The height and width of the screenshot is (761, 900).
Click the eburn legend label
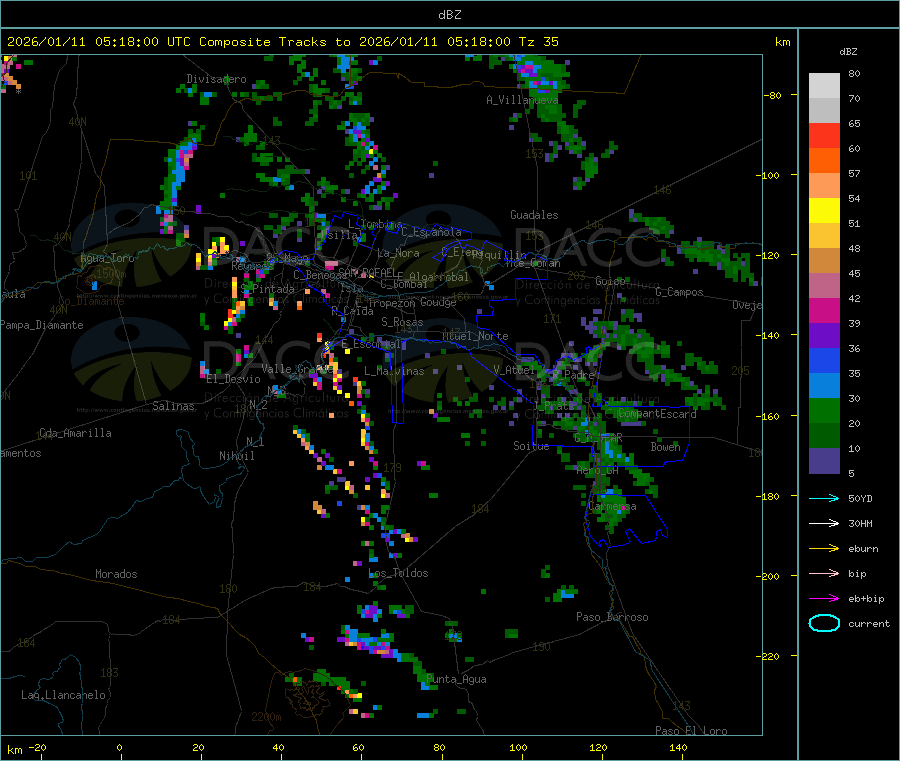[x=863, y=549]
